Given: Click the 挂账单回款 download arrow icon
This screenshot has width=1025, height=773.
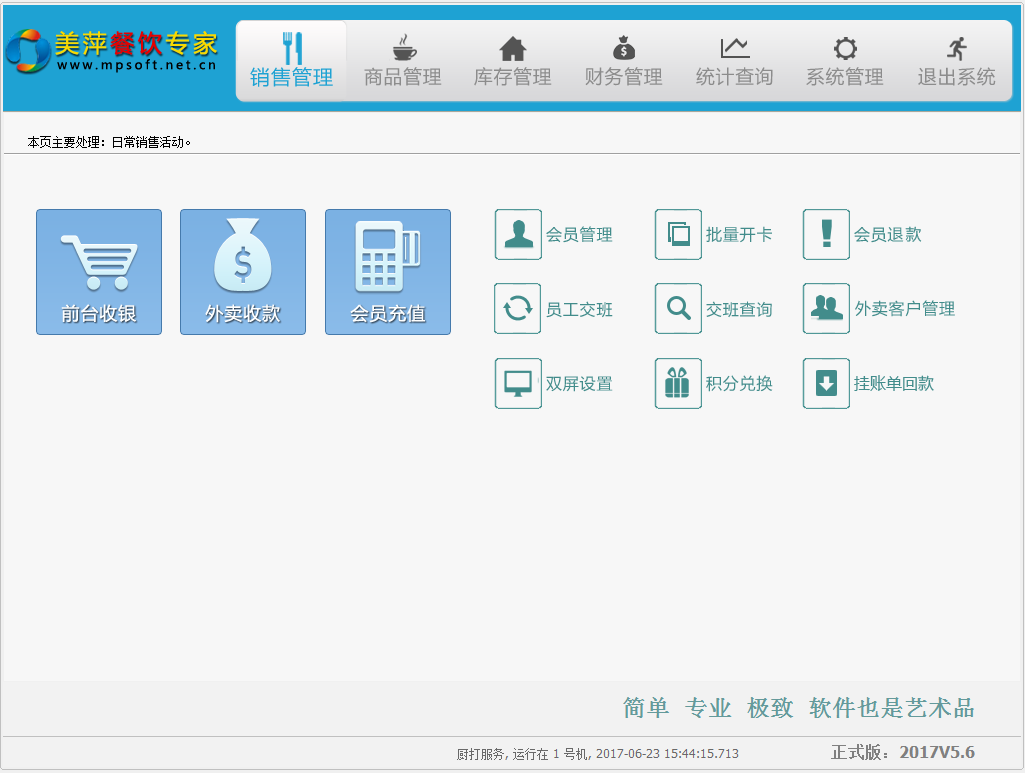Looking at the screenshot, I should point(826,384).
